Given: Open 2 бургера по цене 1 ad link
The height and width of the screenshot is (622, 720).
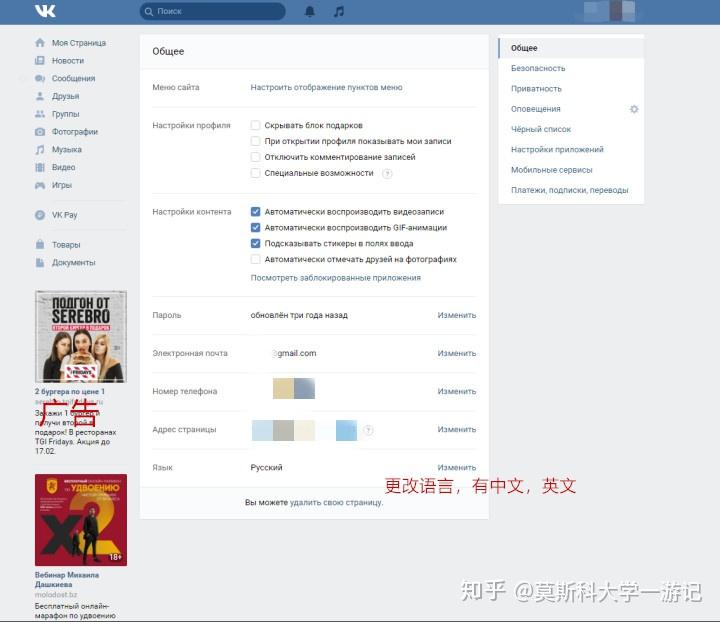Looking at the screenshot, I should tap(70, 392).
